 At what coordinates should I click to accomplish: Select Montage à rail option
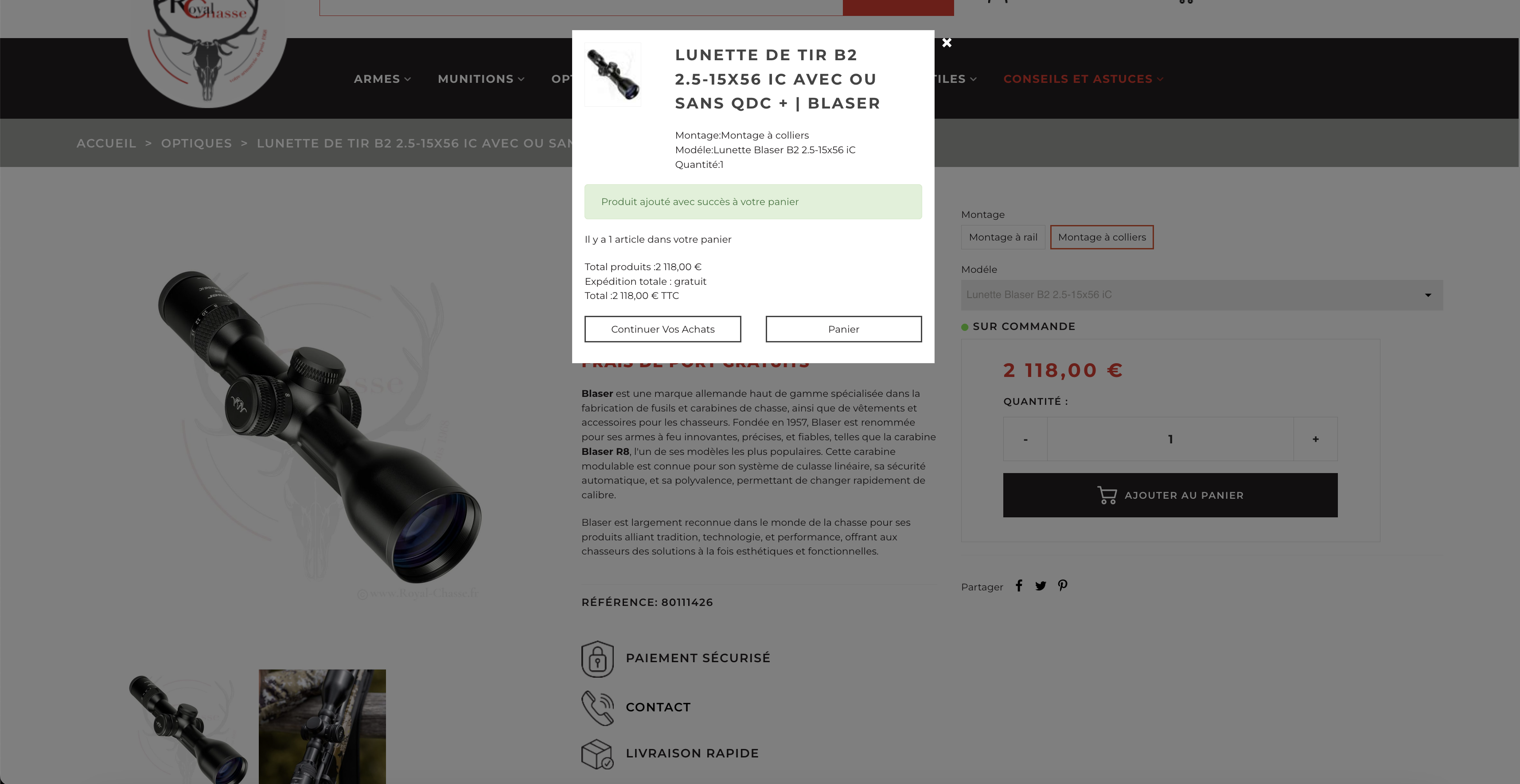click(x=1003, y=237)
